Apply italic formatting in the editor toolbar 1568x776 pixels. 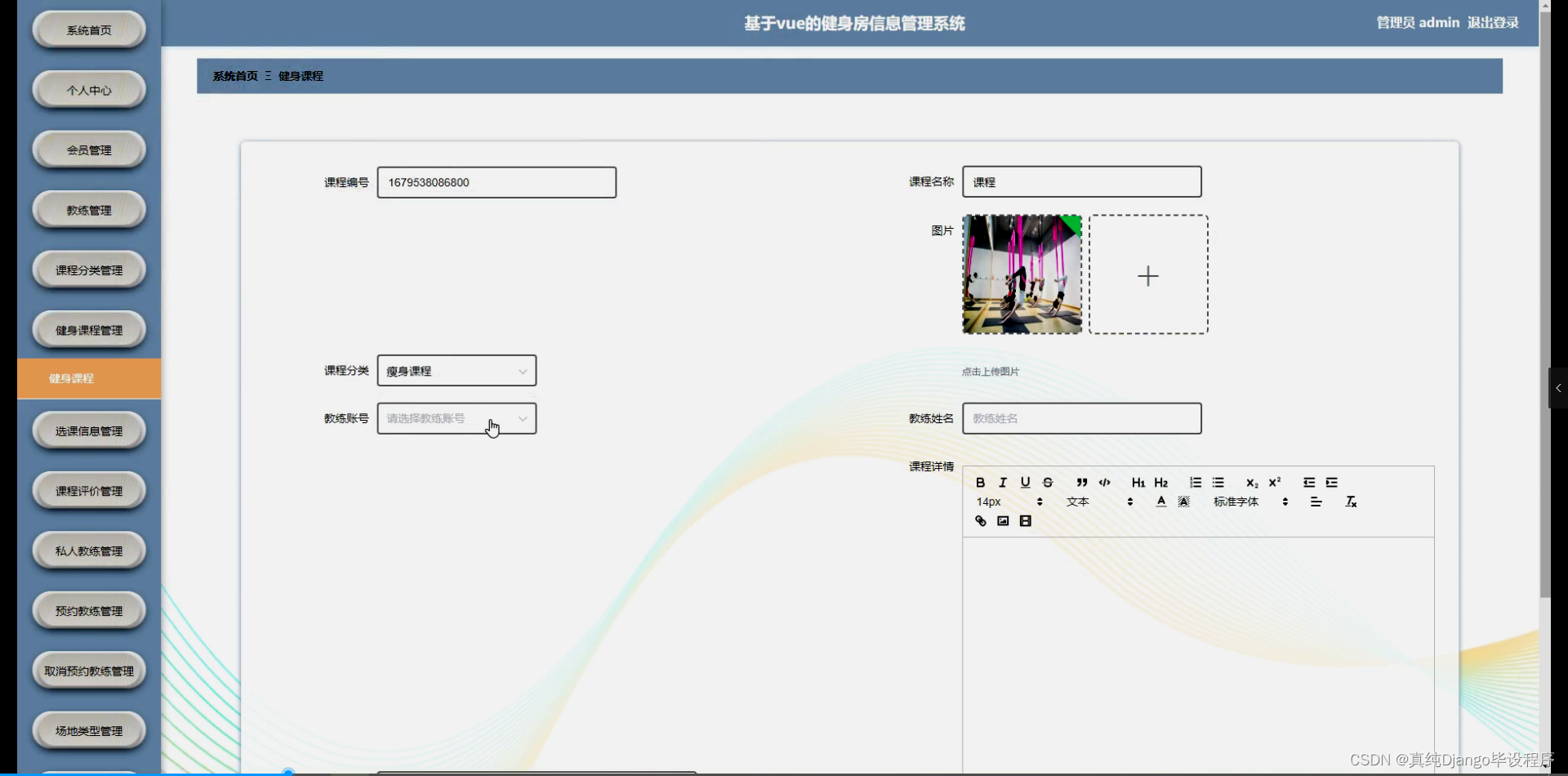1002,483
